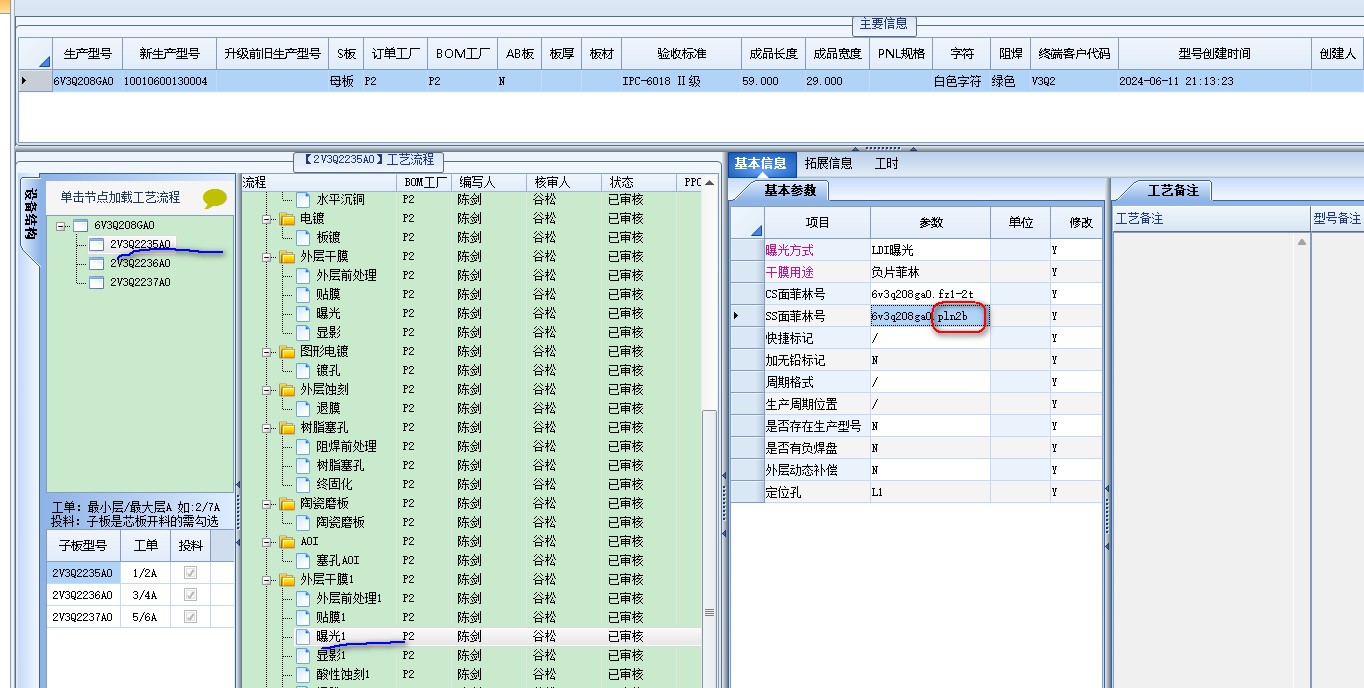Select main row 6V3Q208GA0 in top grid
Viewport: 1364px width, 688px height.
click(690, 81)
